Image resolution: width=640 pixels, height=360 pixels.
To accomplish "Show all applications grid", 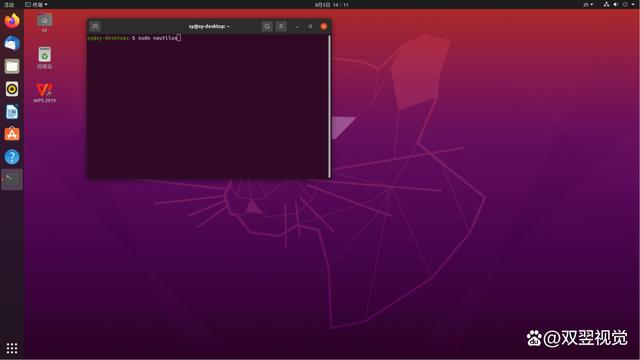I will pos(12,348).
